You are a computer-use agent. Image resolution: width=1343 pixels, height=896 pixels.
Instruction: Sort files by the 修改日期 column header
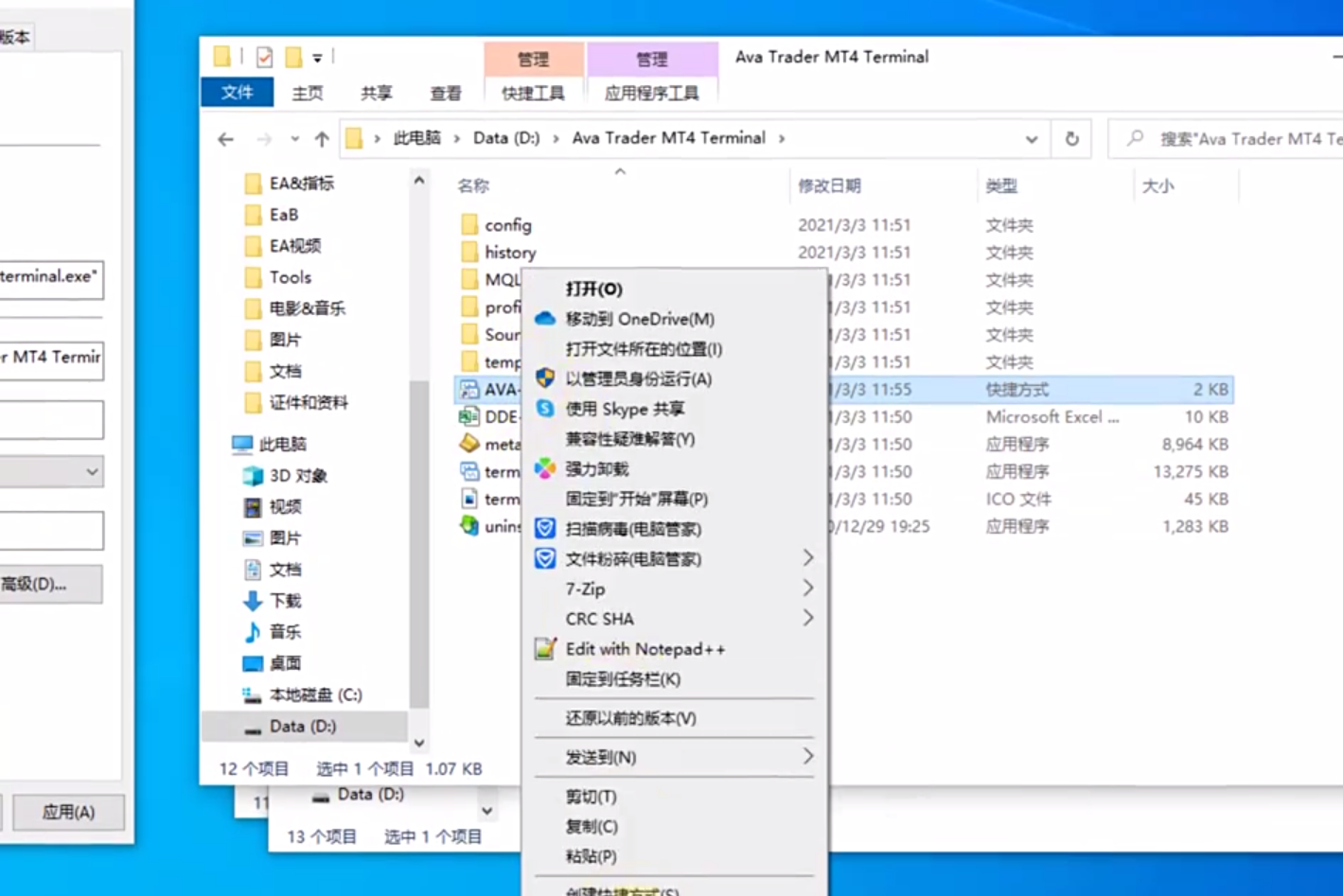829,185
